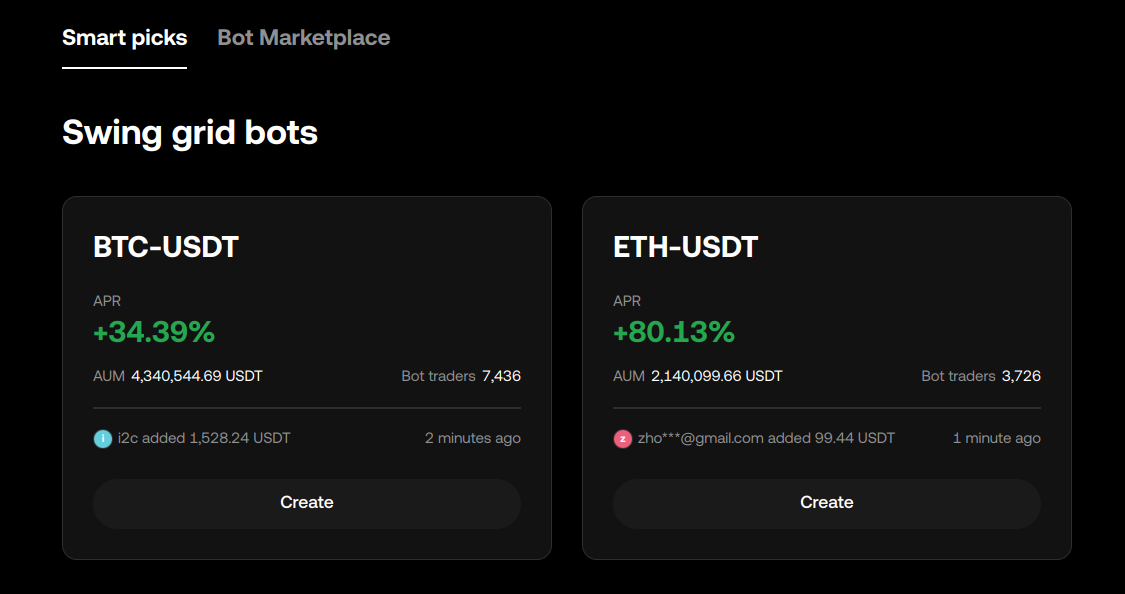This screenshot has width=1125, height=594.
Task: Click the +80.13% APR value
Action: [673, 332]
